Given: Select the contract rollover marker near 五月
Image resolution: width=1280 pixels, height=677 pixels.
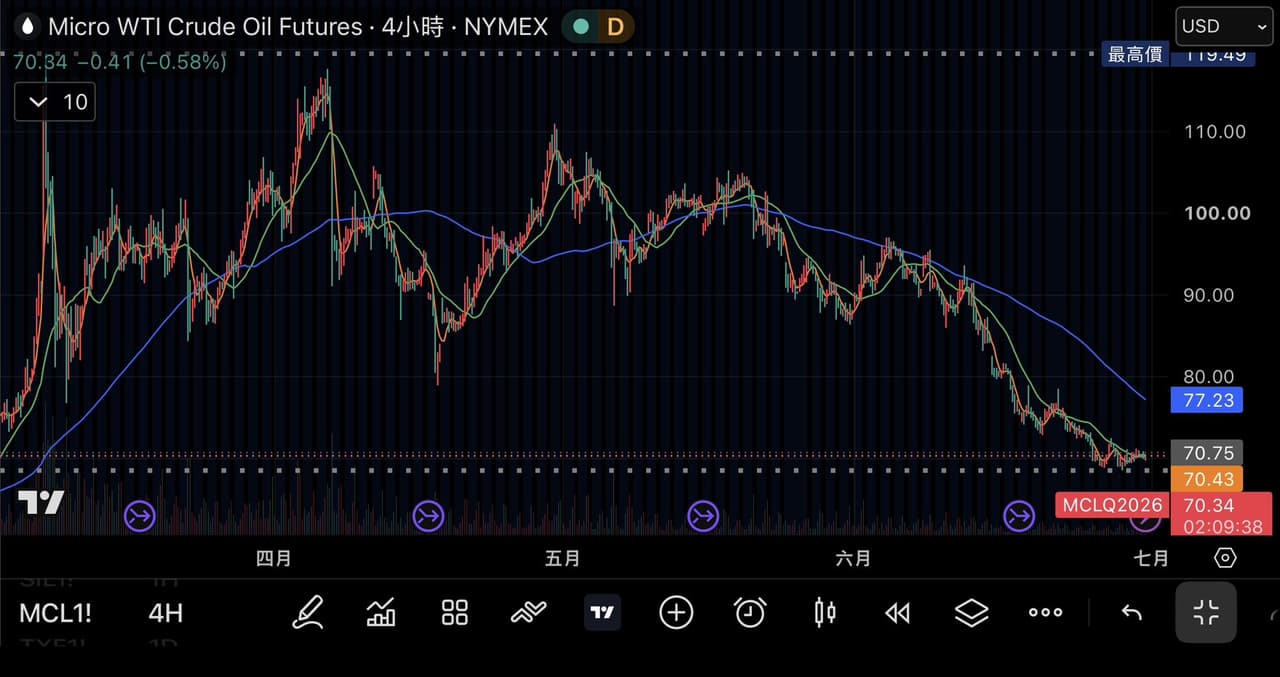Looking at the screenshot, I should point(429,517).
